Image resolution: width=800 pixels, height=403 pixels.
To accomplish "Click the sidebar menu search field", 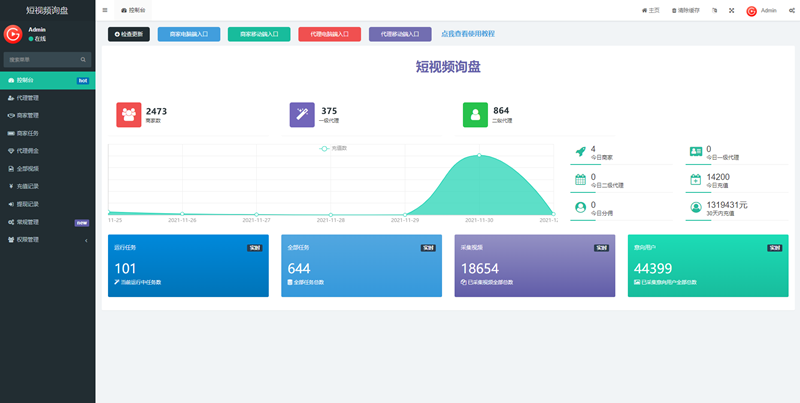I will coord(44,59).
